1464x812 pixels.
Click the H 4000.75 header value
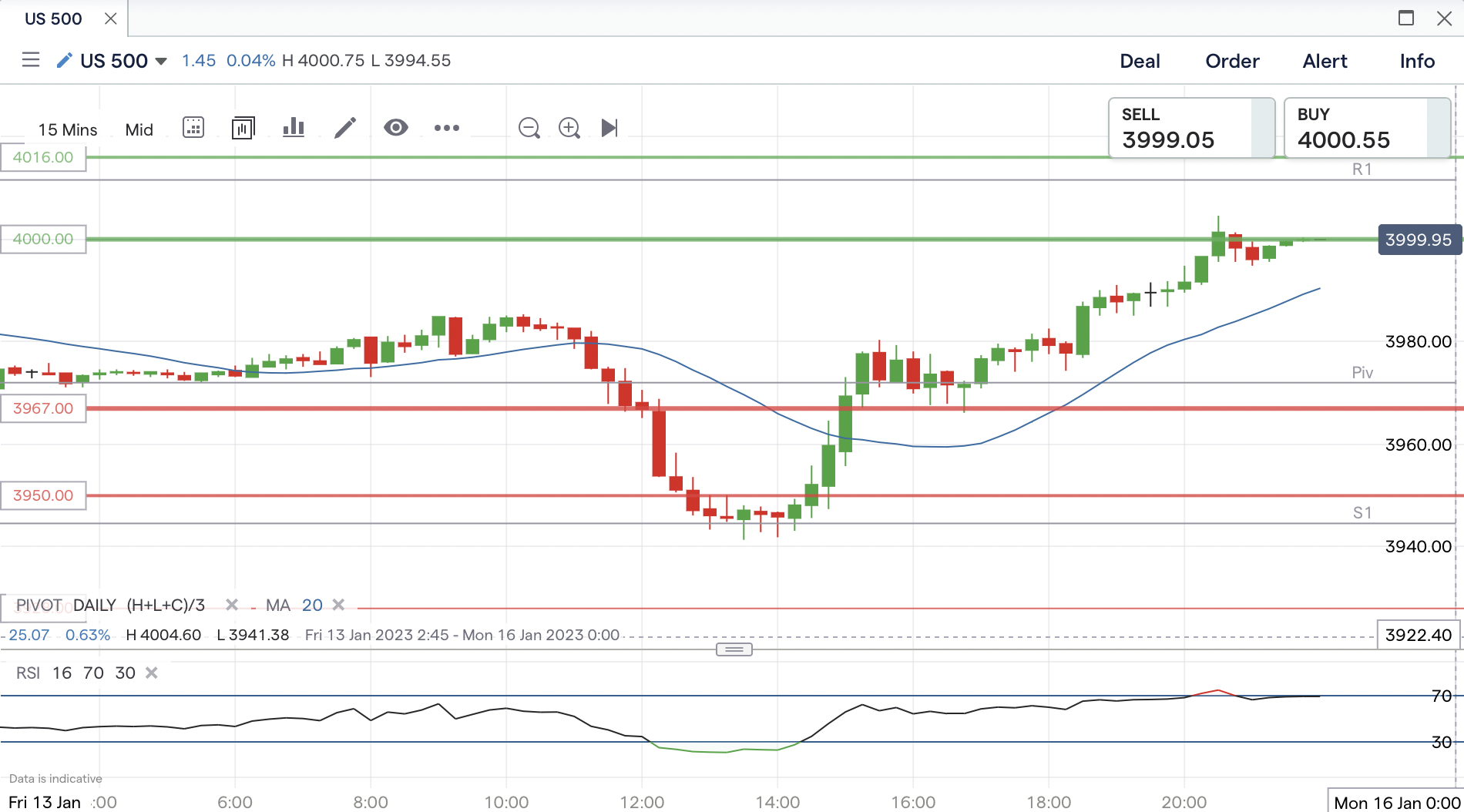click(323, 61)
